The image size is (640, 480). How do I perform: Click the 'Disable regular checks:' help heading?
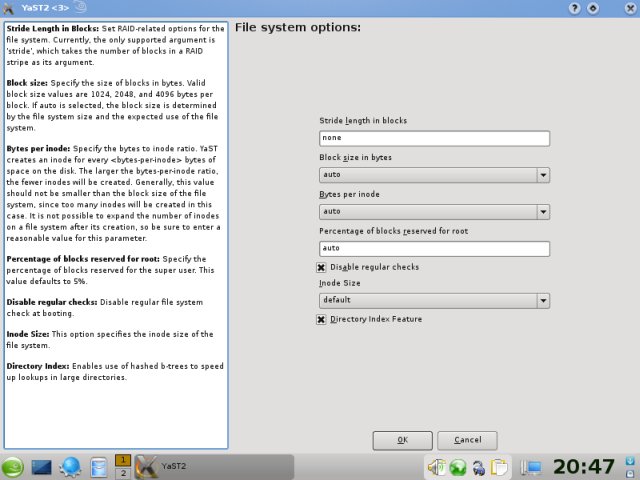[x=52, y=302]
